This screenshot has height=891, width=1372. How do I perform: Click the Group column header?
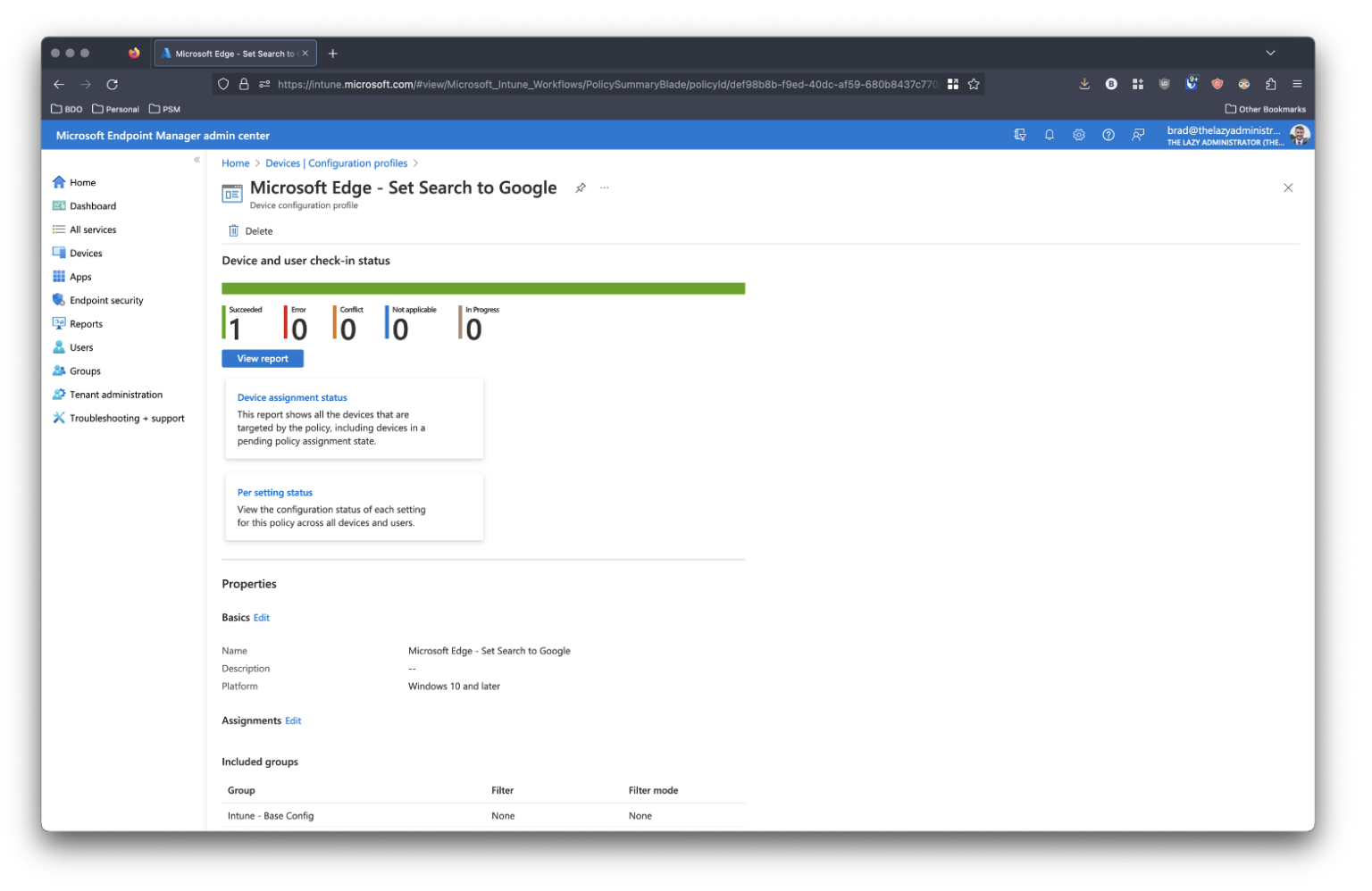241,790
